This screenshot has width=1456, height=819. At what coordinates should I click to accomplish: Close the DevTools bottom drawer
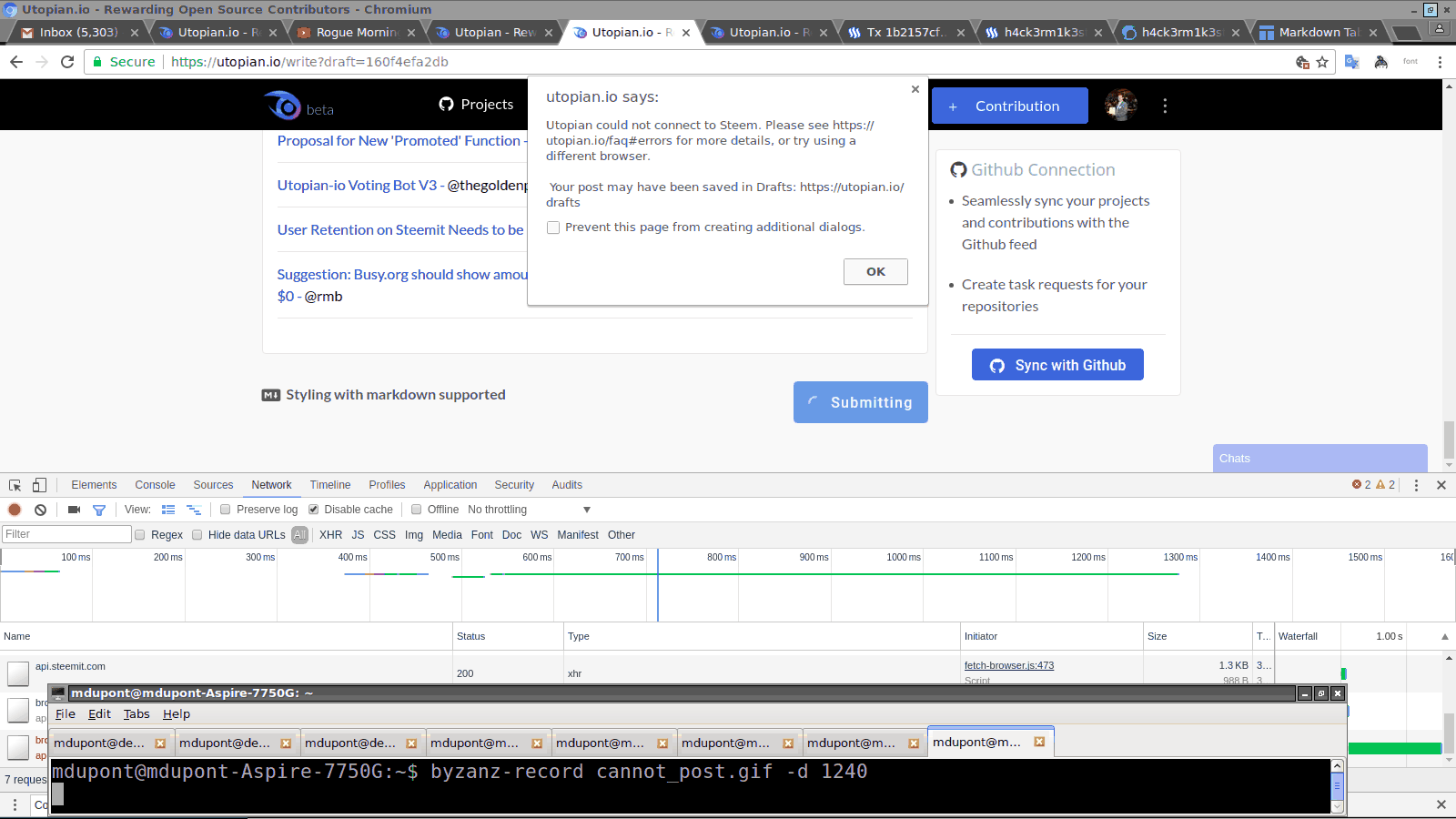pyautogui.click(x=1441, y=804)
